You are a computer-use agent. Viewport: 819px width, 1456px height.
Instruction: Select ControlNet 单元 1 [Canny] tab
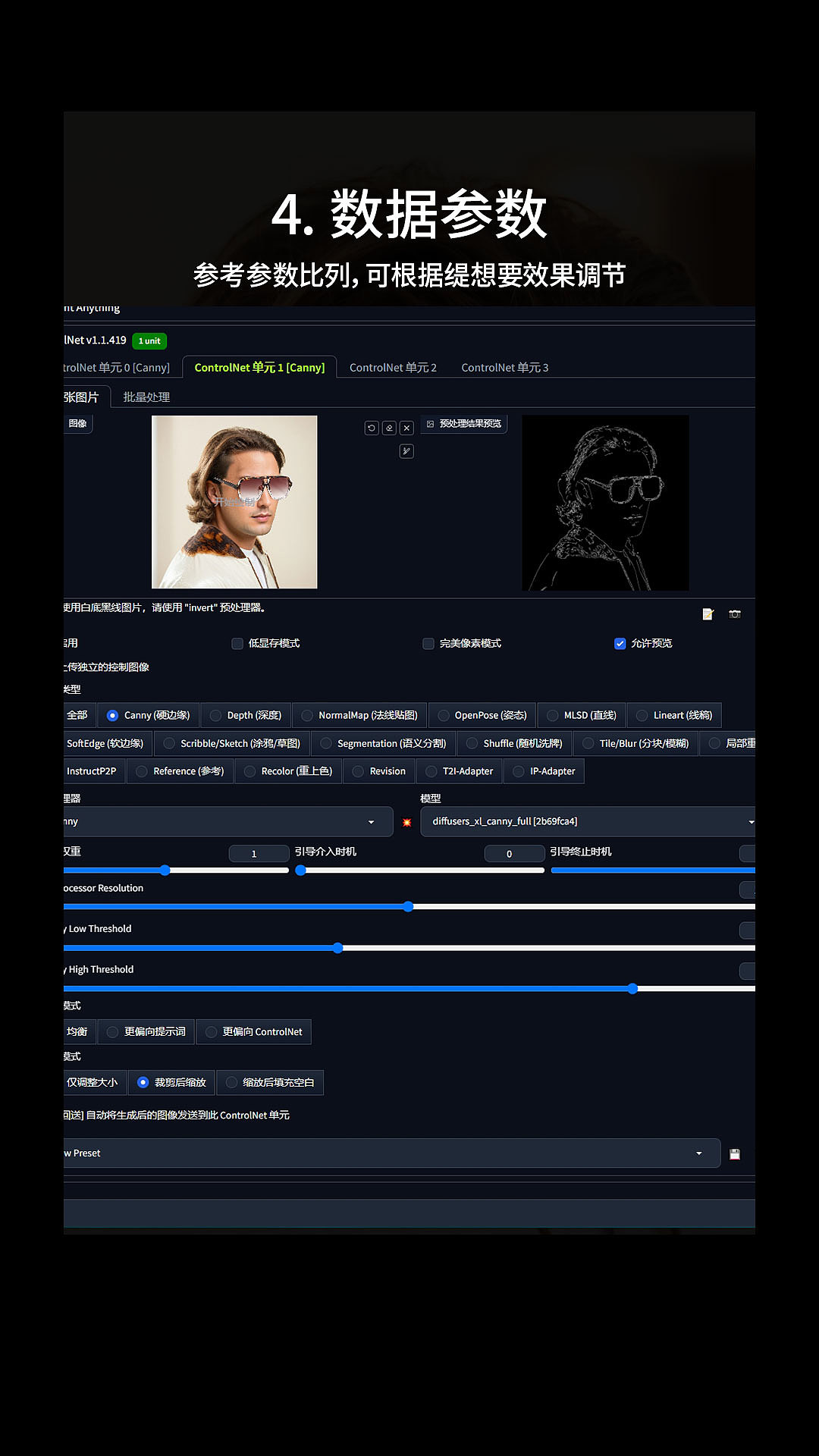(x=259, y=367)
